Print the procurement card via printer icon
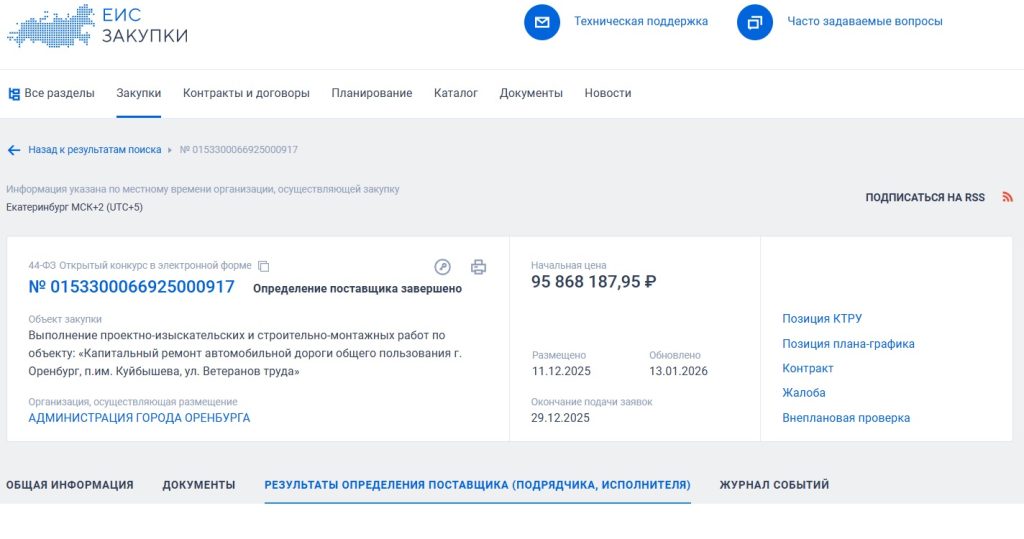Image resolution: width=1024 pixels, height=539 pixels. [478, 267]
